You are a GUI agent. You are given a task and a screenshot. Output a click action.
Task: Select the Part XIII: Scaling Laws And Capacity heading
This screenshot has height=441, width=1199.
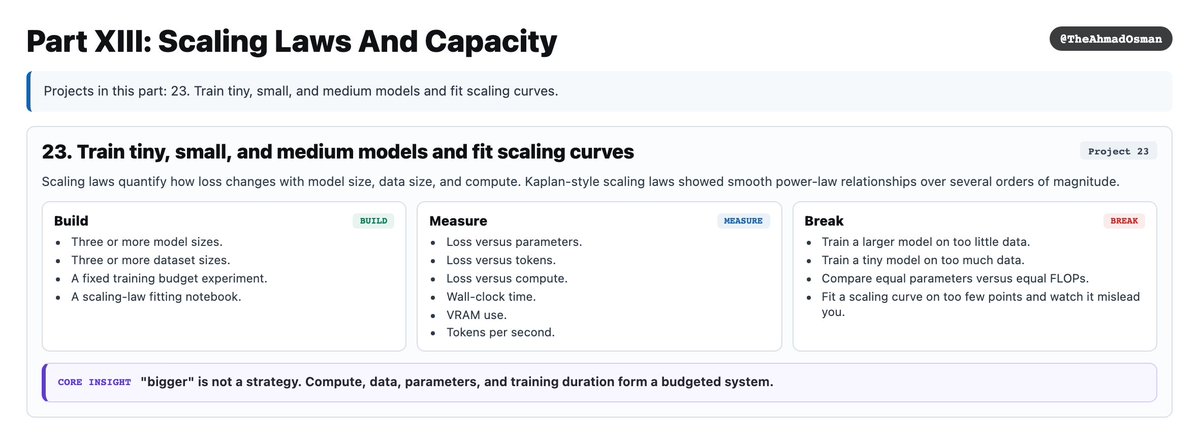(x=291, y=42)
